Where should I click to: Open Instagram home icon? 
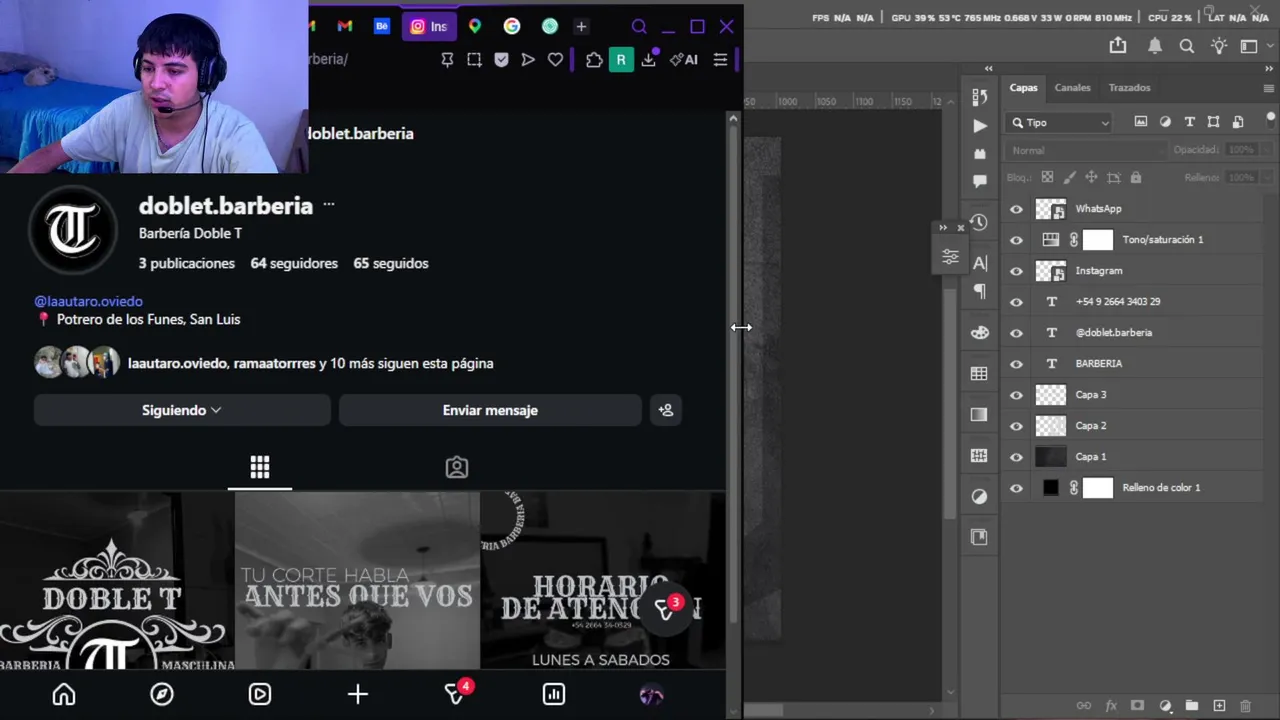[x=64, y=694]
